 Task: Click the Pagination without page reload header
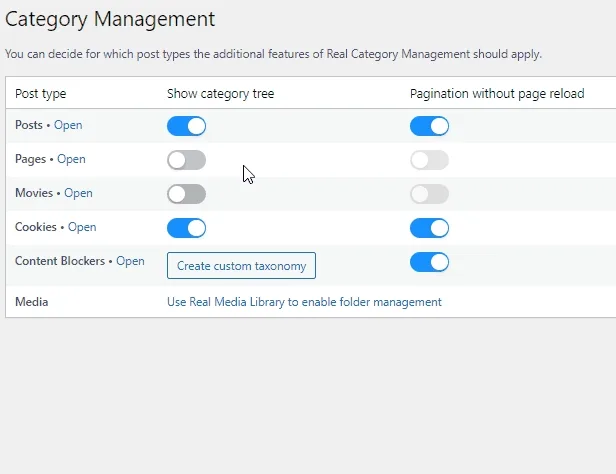pyautogui.click(x=497, y=94)
